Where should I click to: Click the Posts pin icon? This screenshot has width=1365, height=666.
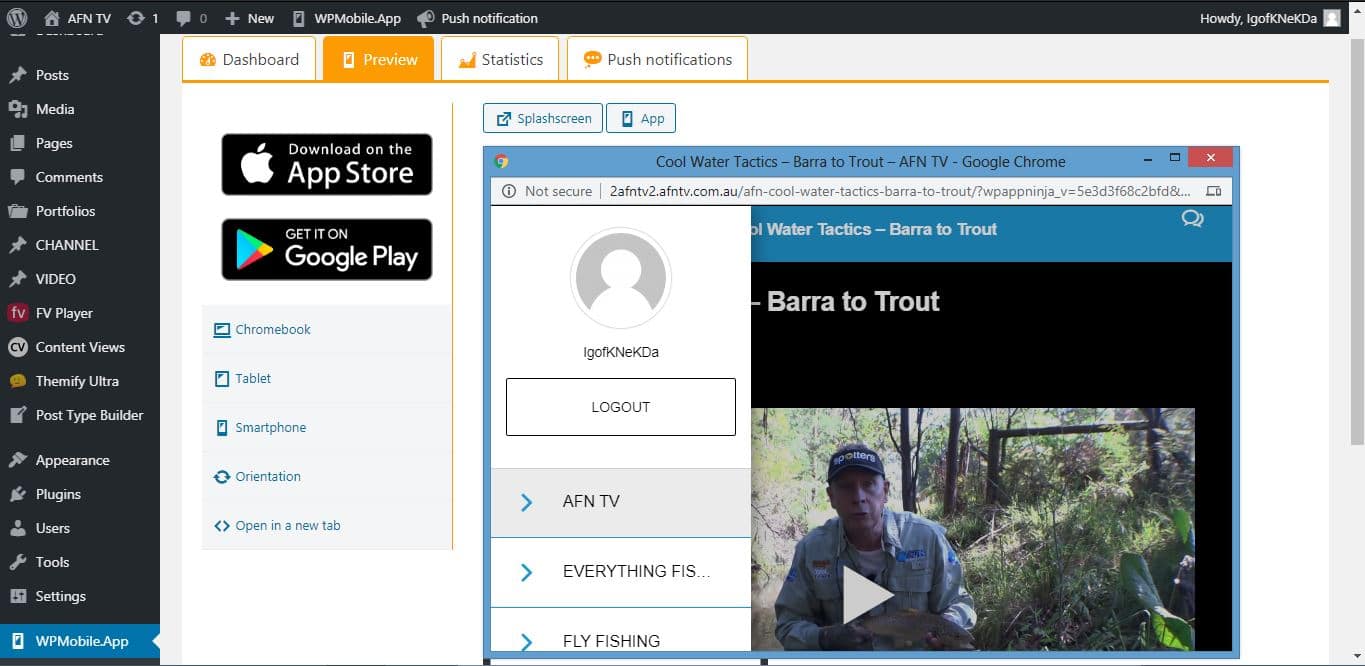pos(17,75)
